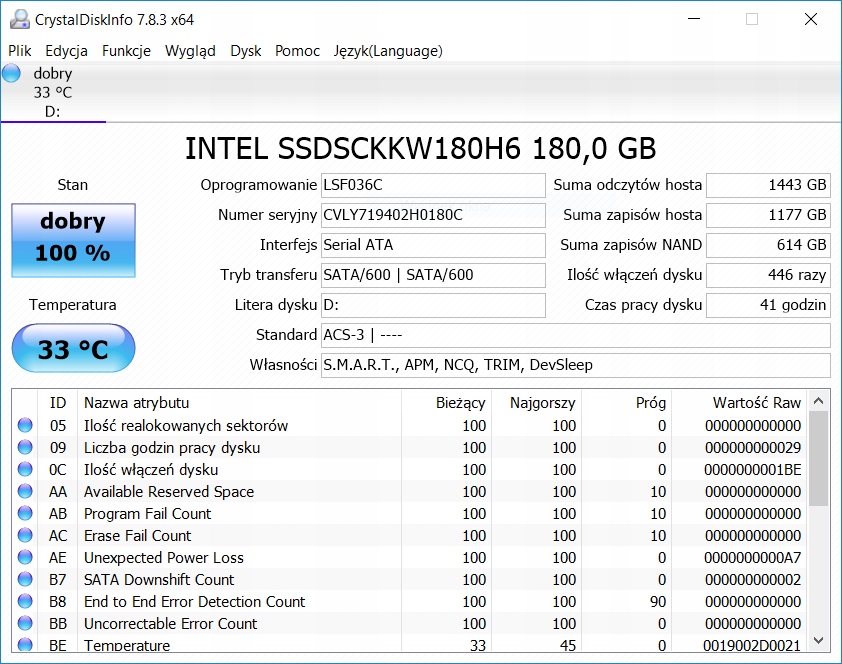Click the Ilość włączeń dysku value 446 razy

click(768, 275)
